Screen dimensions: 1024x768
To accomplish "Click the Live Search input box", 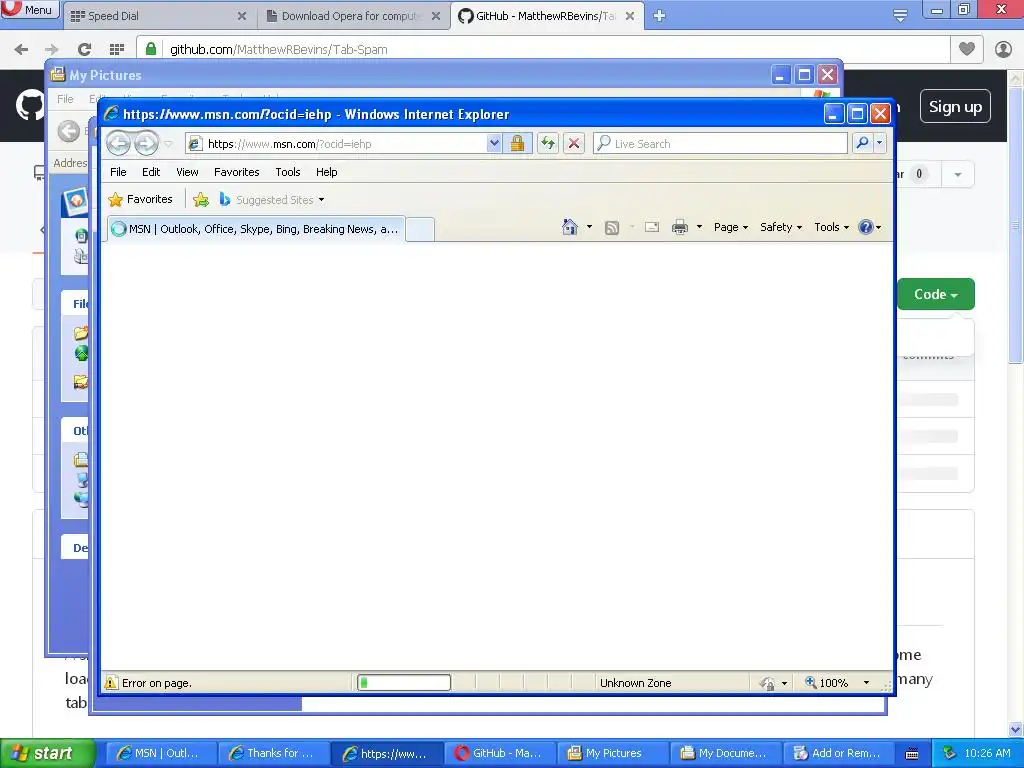I will 720,144.
